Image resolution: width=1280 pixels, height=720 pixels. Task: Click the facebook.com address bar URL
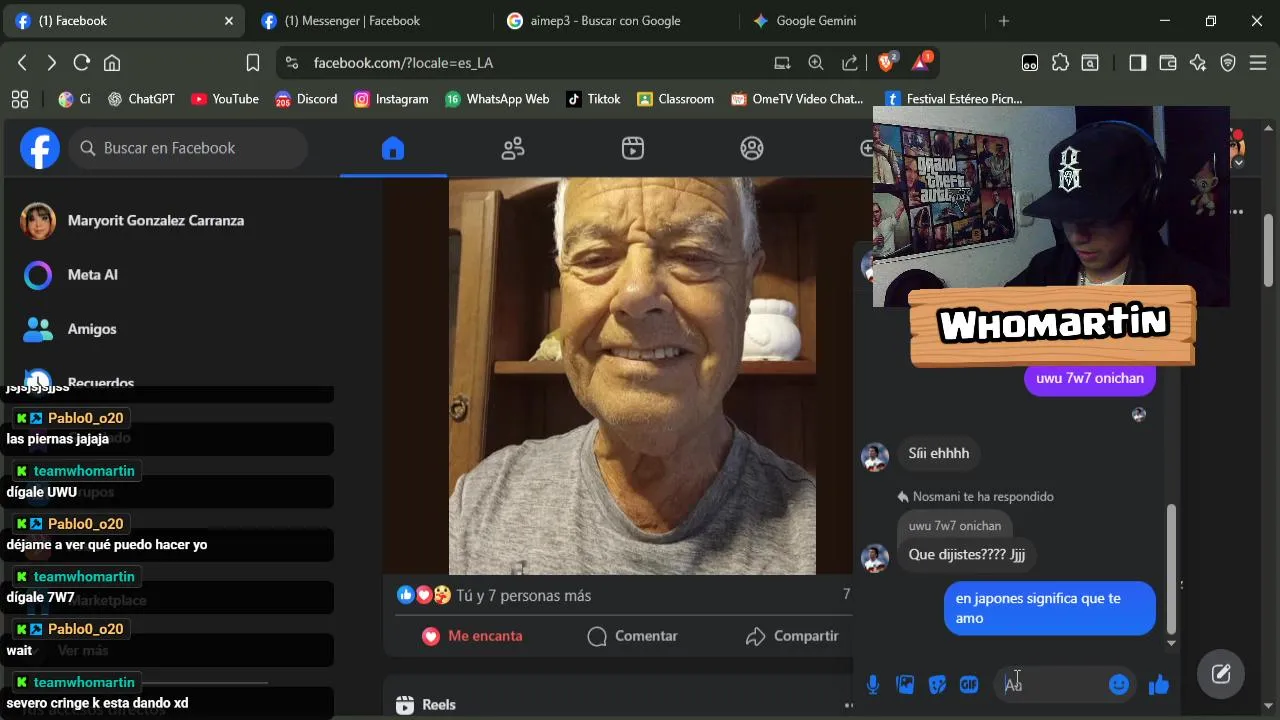tap(403, 63)
